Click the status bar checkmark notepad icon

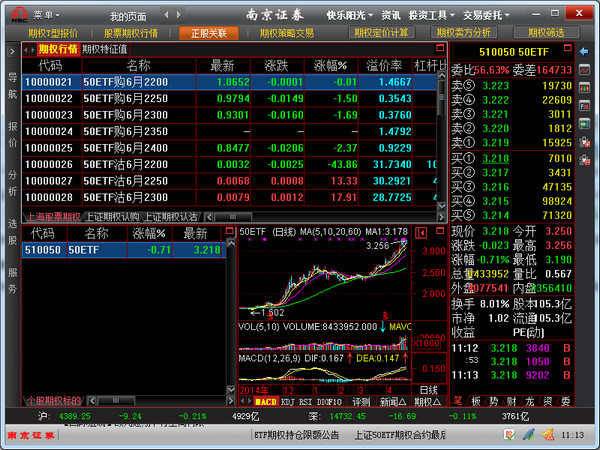tap(509, 435)
